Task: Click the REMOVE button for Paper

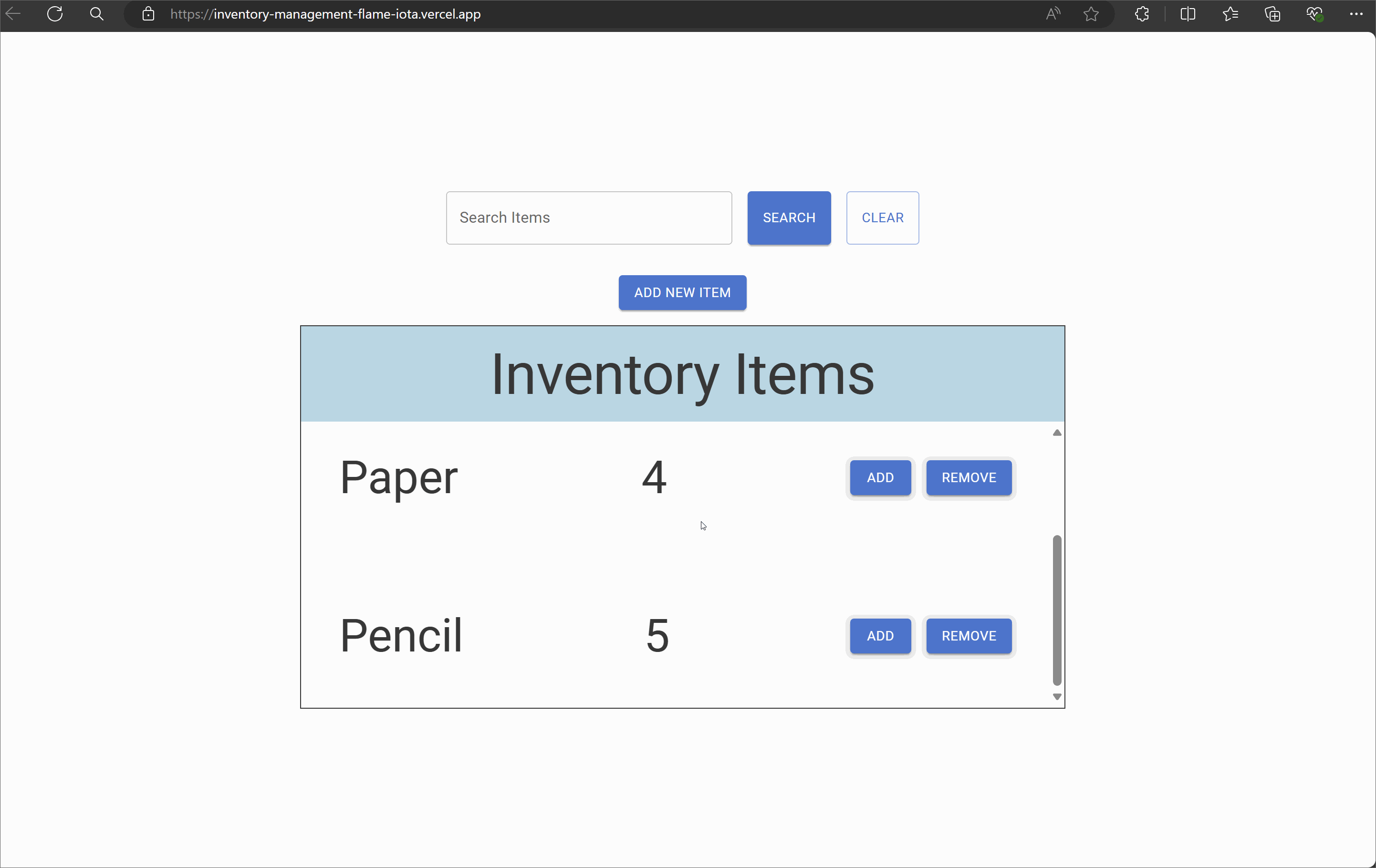Action: tap(968, 477)
